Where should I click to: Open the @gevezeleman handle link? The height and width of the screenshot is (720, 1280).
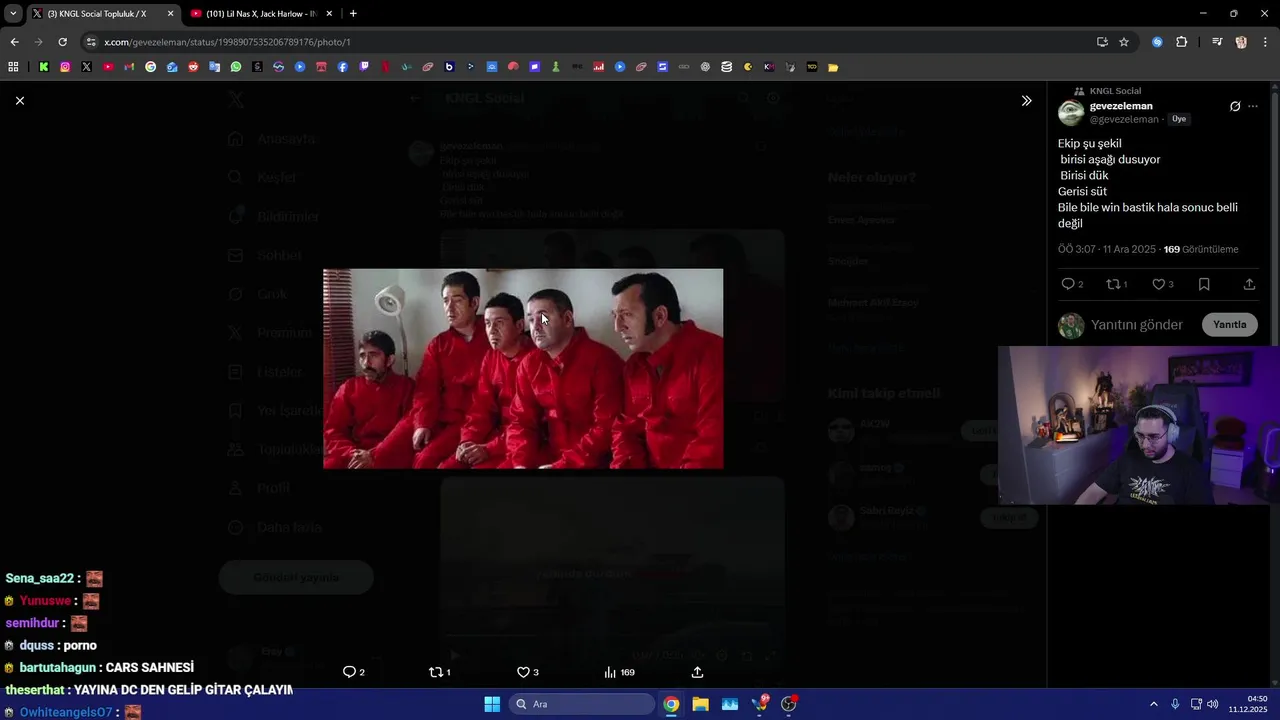point(1124,119)
